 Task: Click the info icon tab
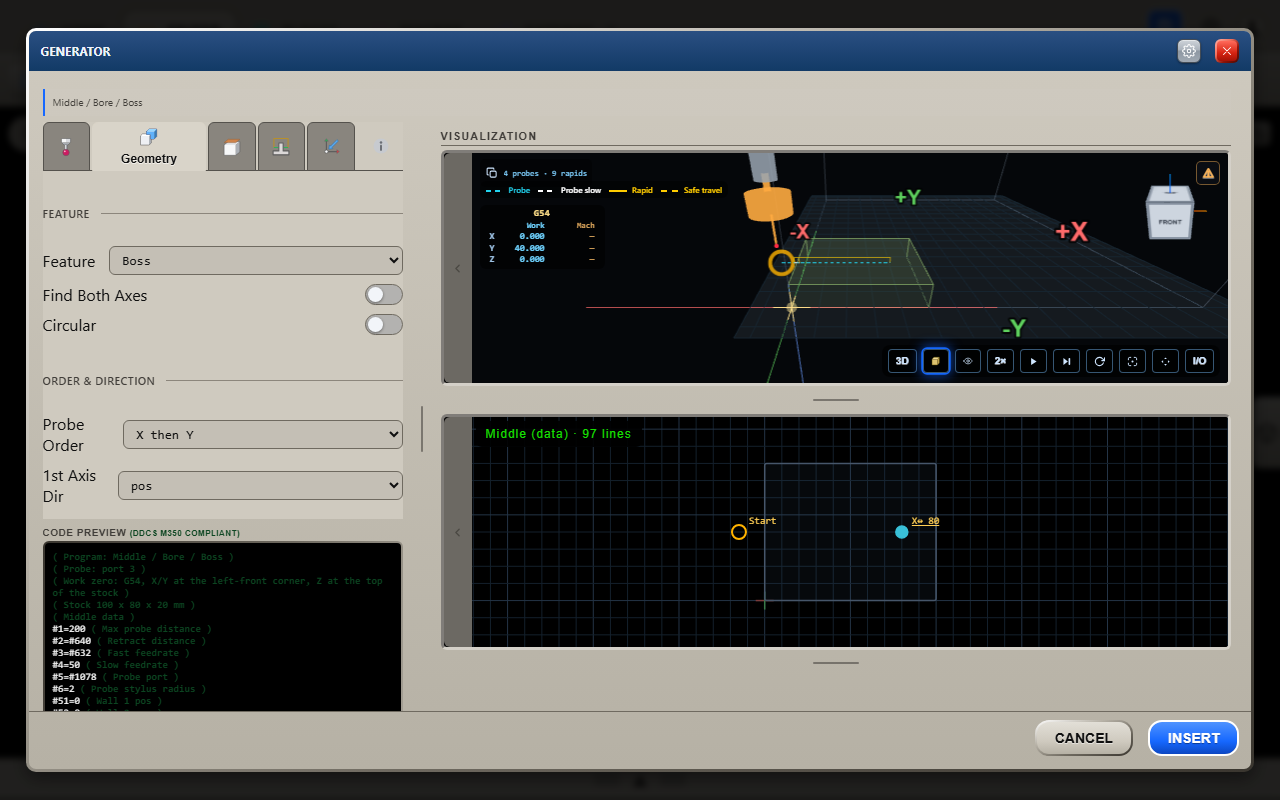(x=380, y=147)
